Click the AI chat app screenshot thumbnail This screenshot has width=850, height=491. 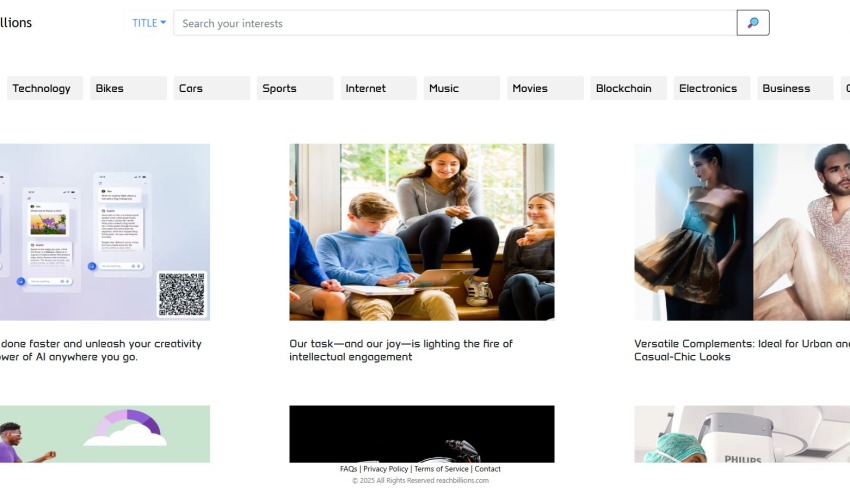click(104, 231)
